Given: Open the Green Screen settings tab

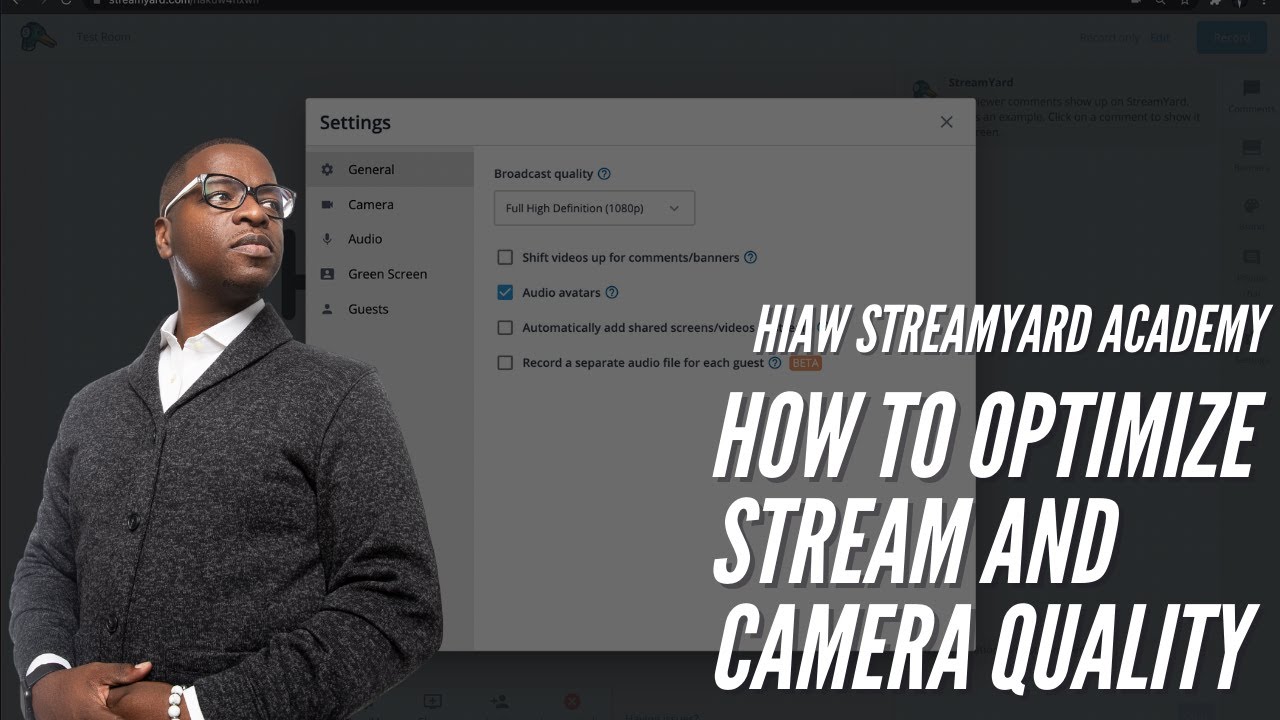Looking at the screenshot, I should [389, 274].
